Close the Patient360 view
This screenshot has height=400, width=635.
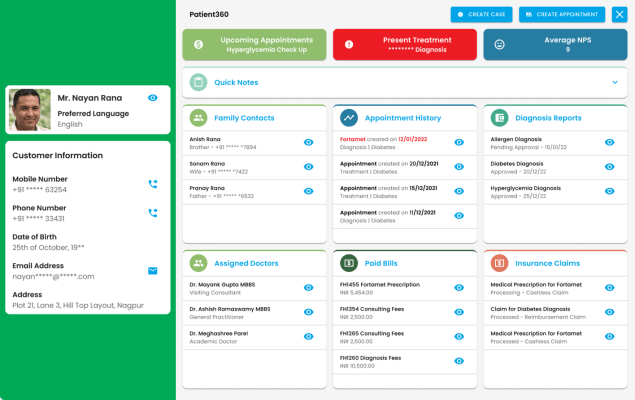tap(619, 14)
